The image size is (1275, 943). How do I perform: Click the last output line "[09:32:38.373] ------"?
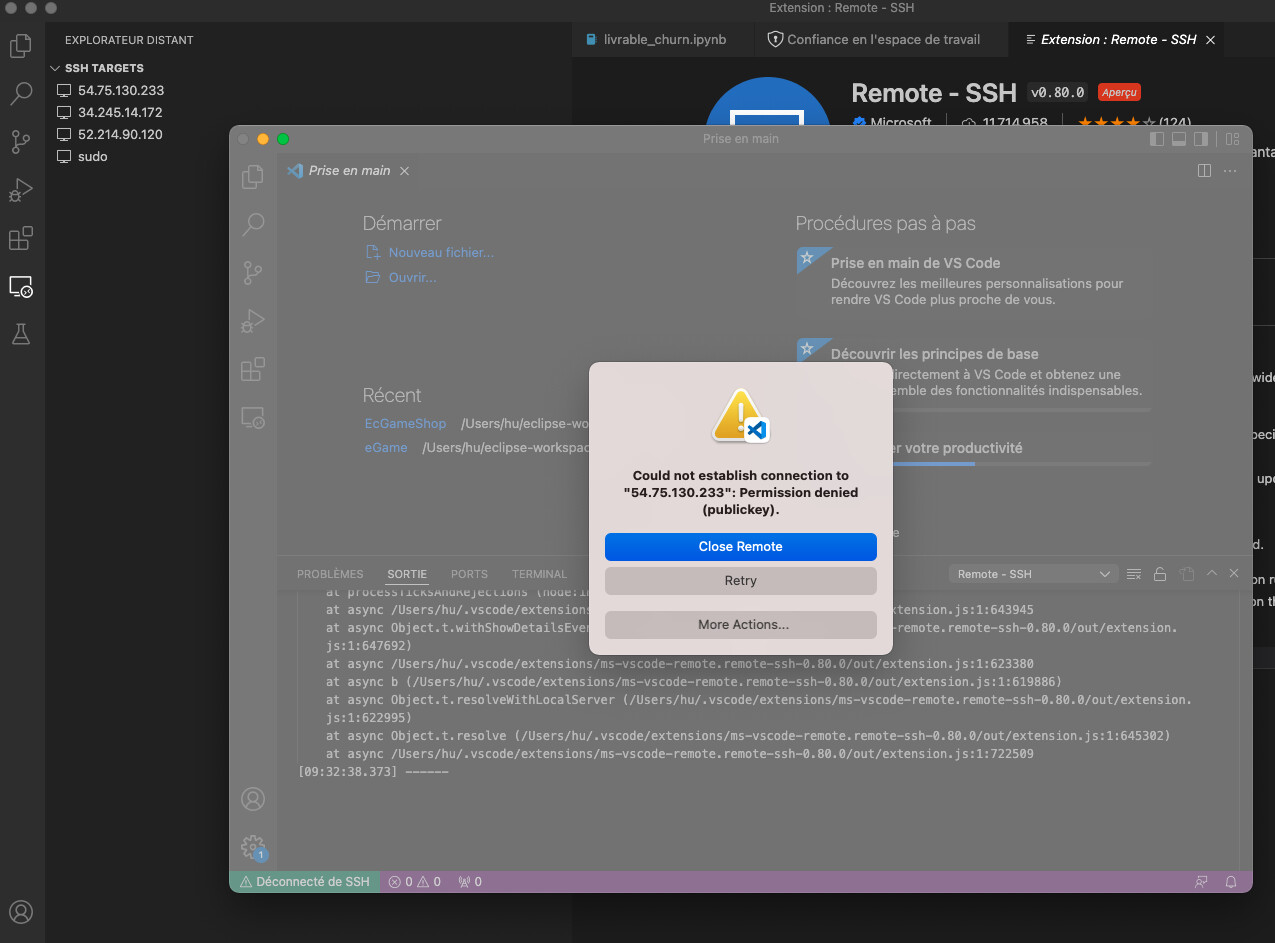coord(374,772)
